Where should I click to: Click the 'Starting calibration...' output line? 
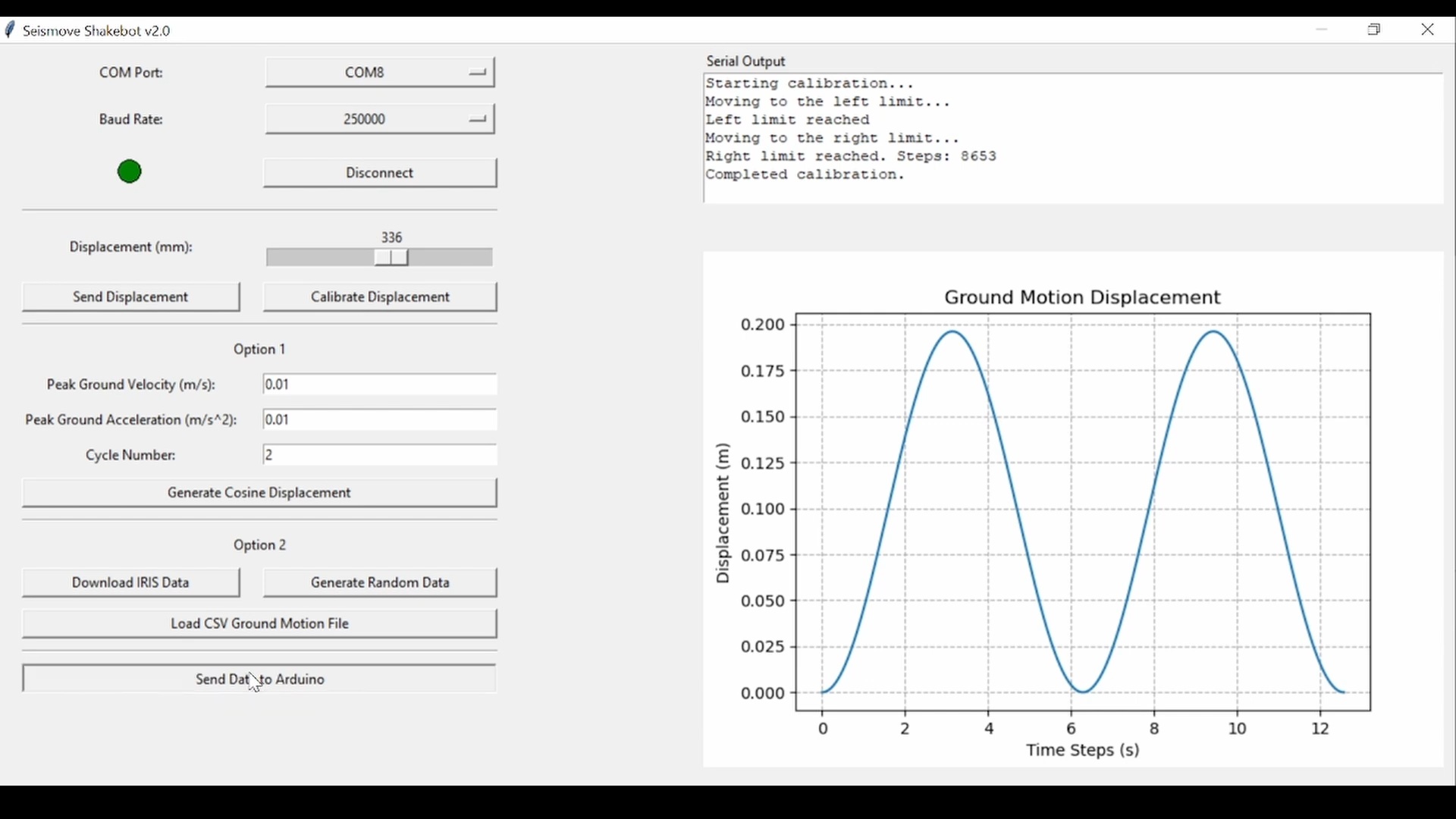pos(811,84)
